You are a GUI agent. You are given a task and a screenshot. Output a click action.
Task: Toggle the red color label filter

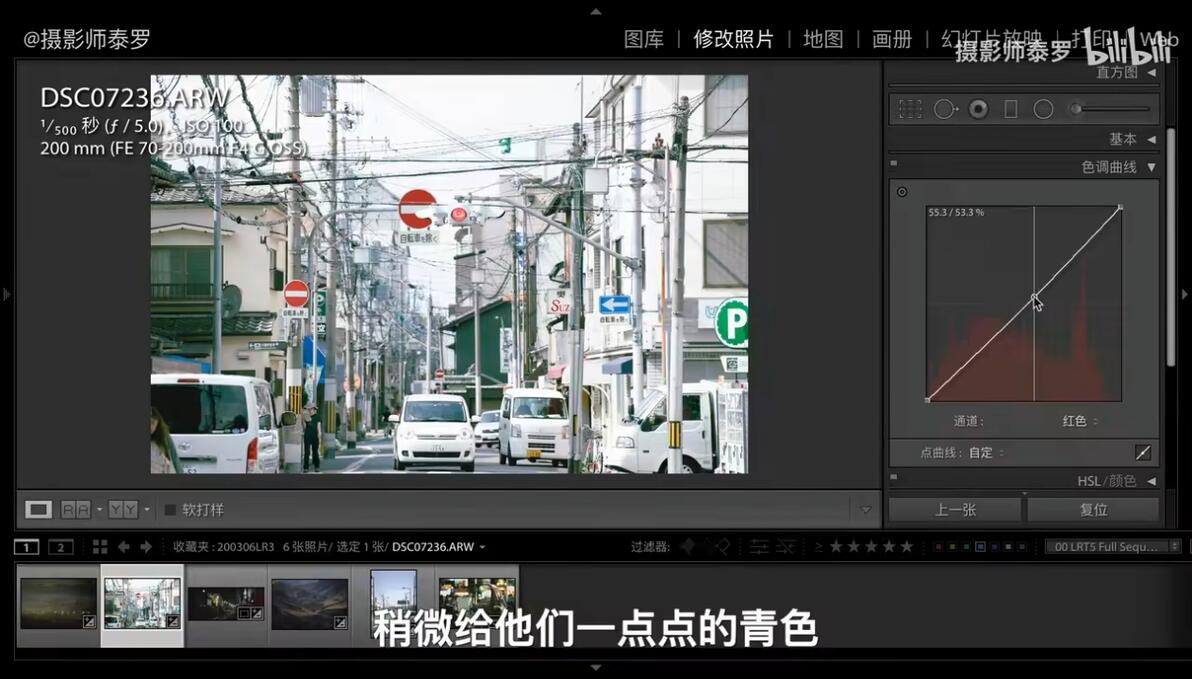(939, 547)
